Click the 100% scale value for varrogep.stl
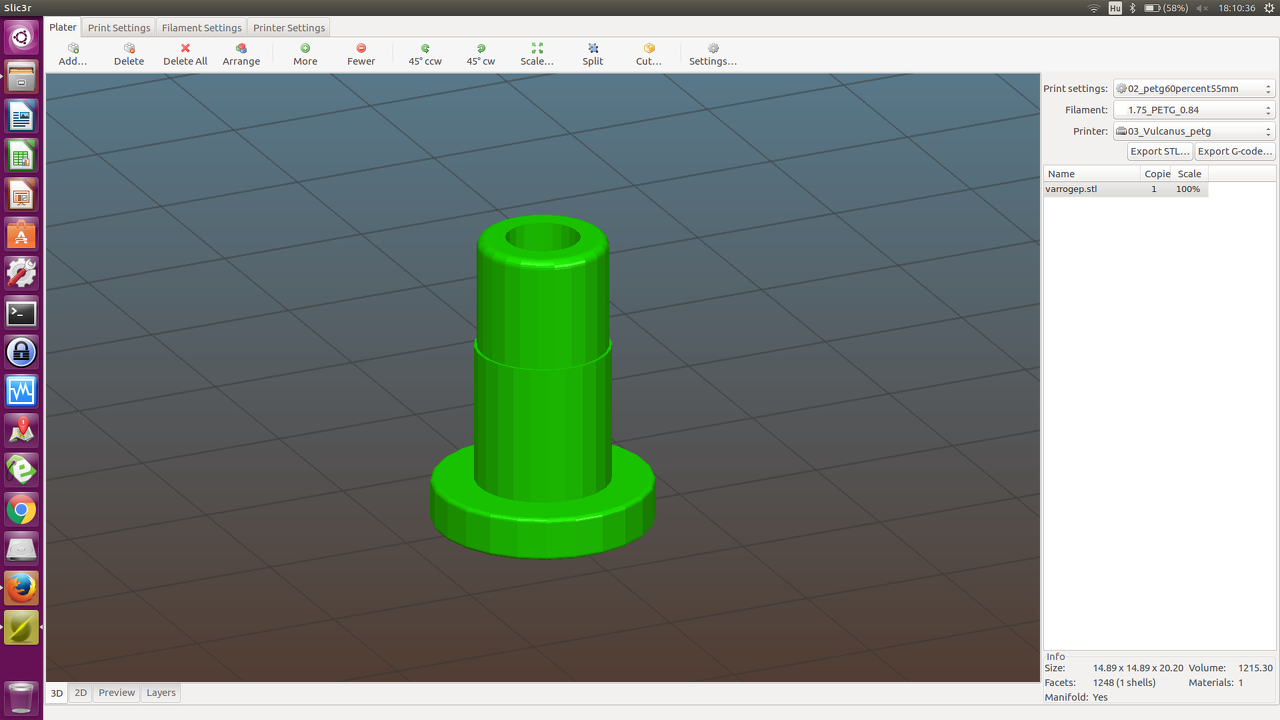Viewport: 1280px width, 720px height. point(1188,189)
